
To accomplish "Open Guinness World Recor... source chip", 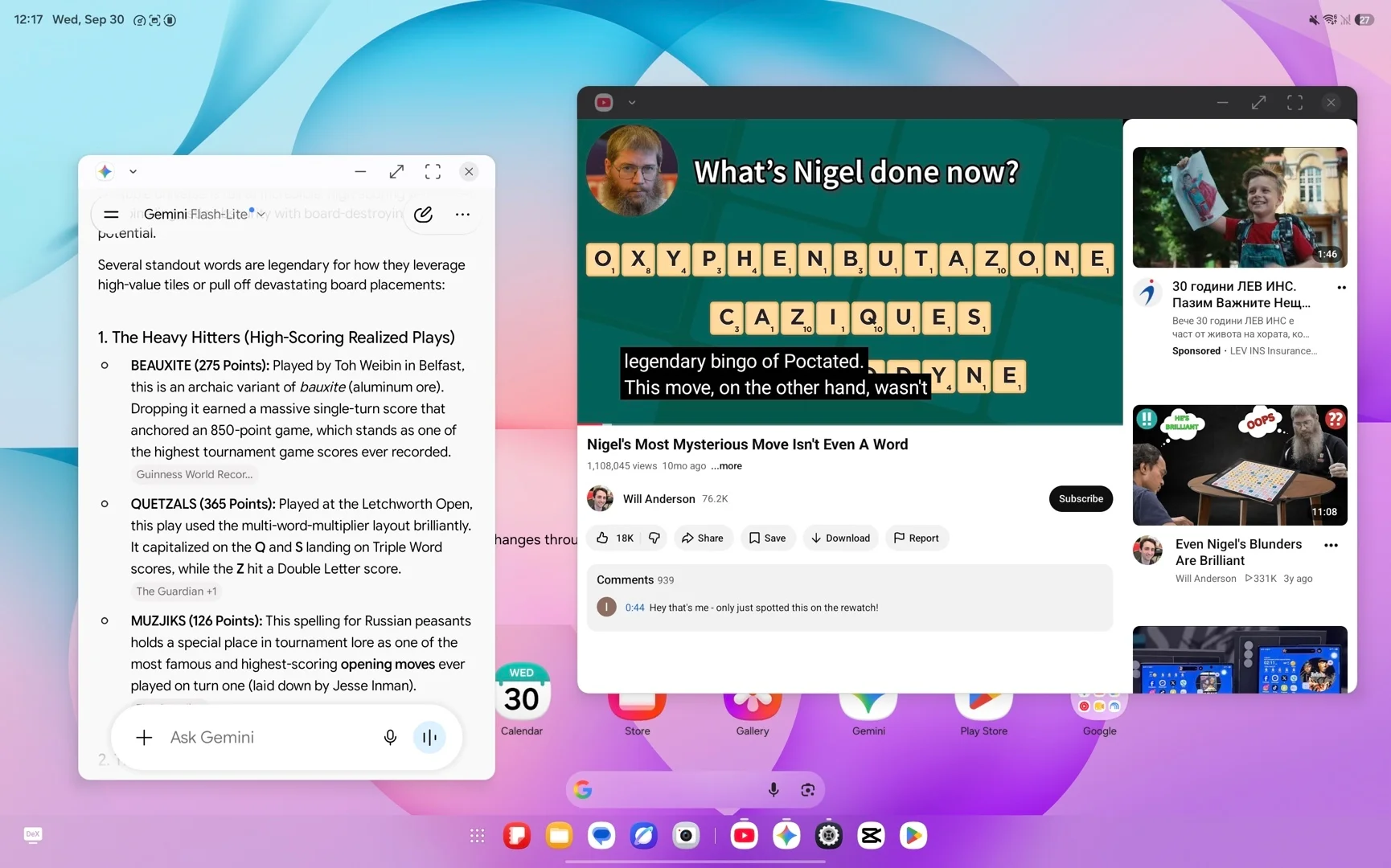I will pos(195,475).
